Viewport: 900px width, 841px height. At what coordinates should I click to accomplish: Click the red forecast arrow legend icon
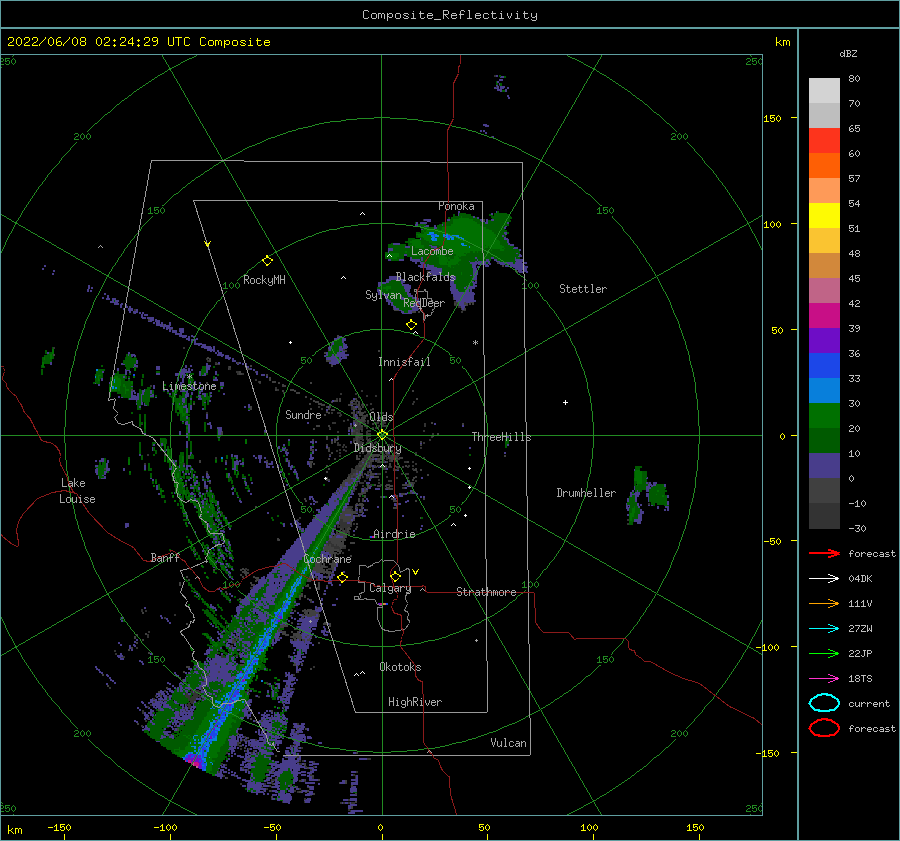coord(824,553)
